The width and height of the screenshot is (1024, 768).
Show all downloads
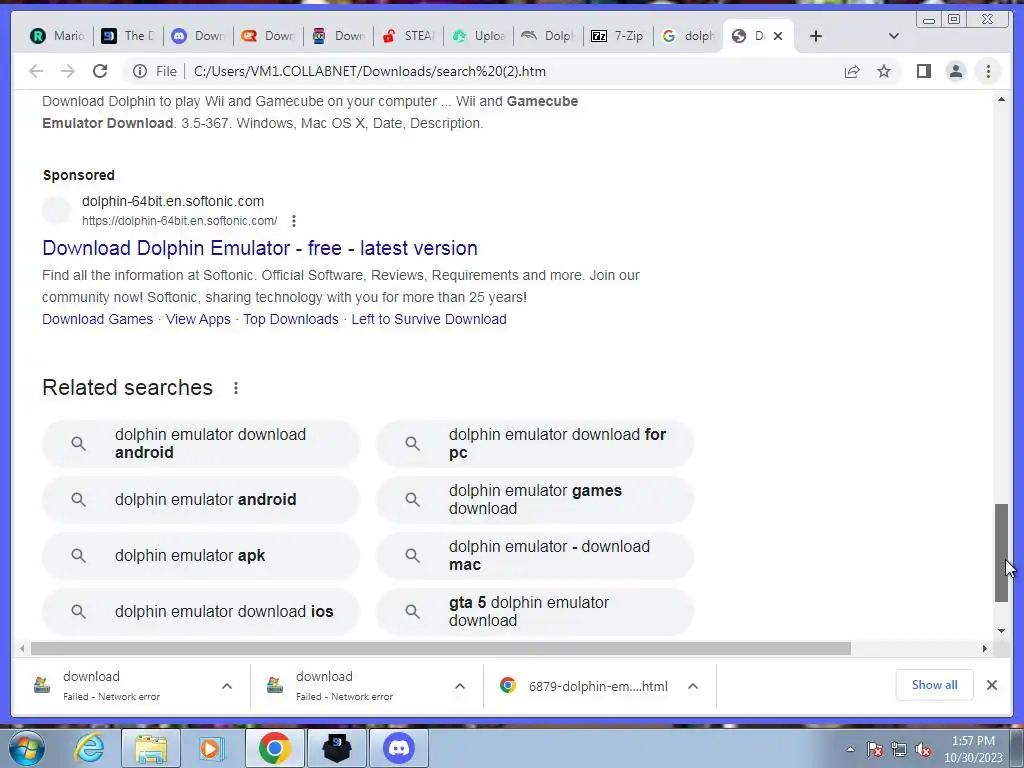[935, 685]
